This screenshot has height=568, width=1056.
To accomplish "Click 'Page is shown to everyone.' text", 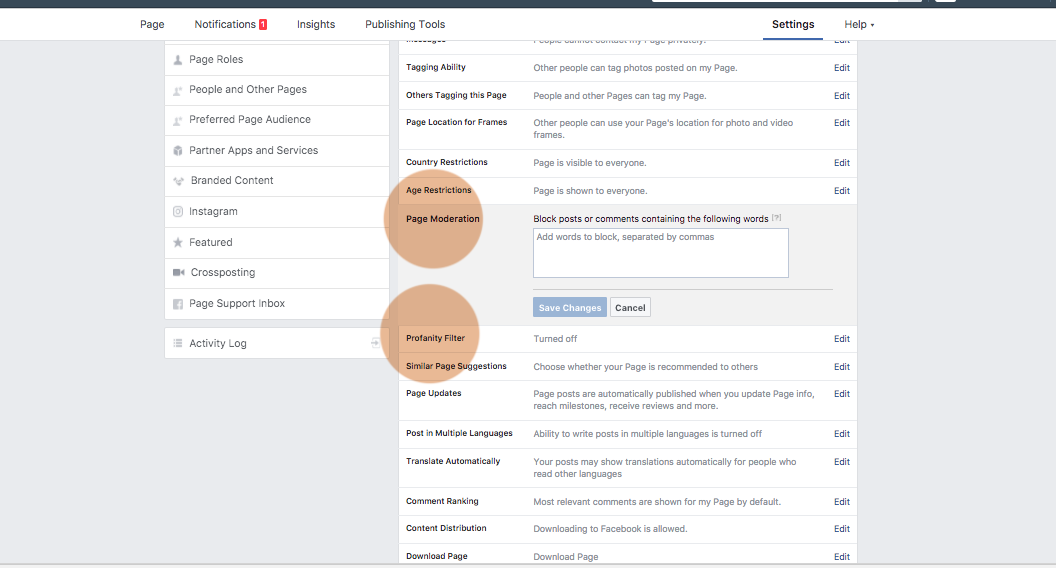I will (590, 191).
